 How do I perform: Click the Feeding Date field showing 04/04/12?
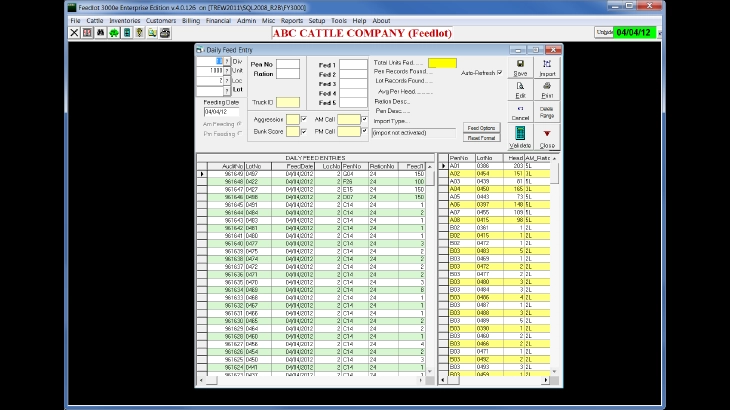(x=222, y=112)
